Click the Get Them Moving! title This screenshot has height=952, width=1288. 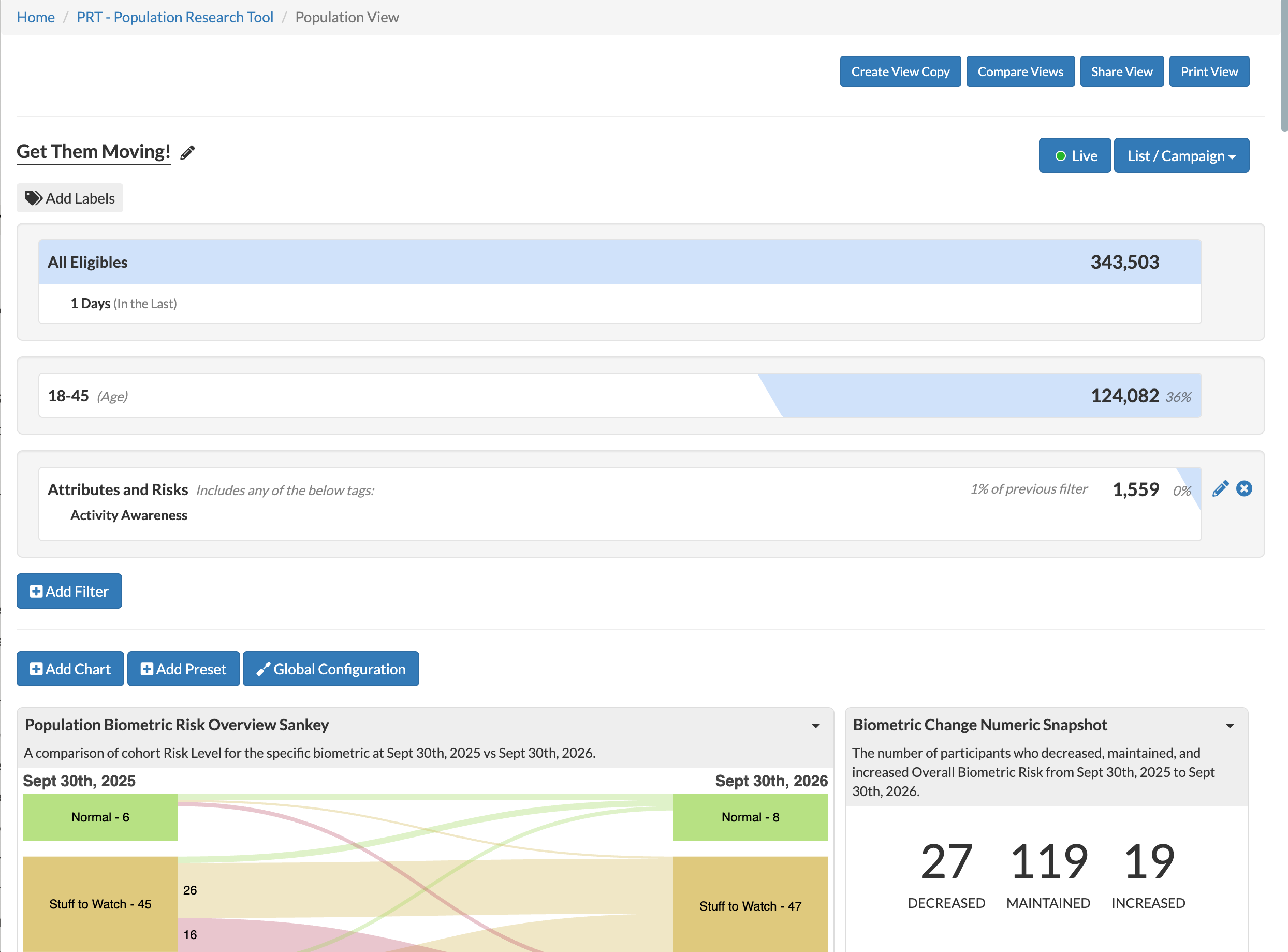coord(93,152)
